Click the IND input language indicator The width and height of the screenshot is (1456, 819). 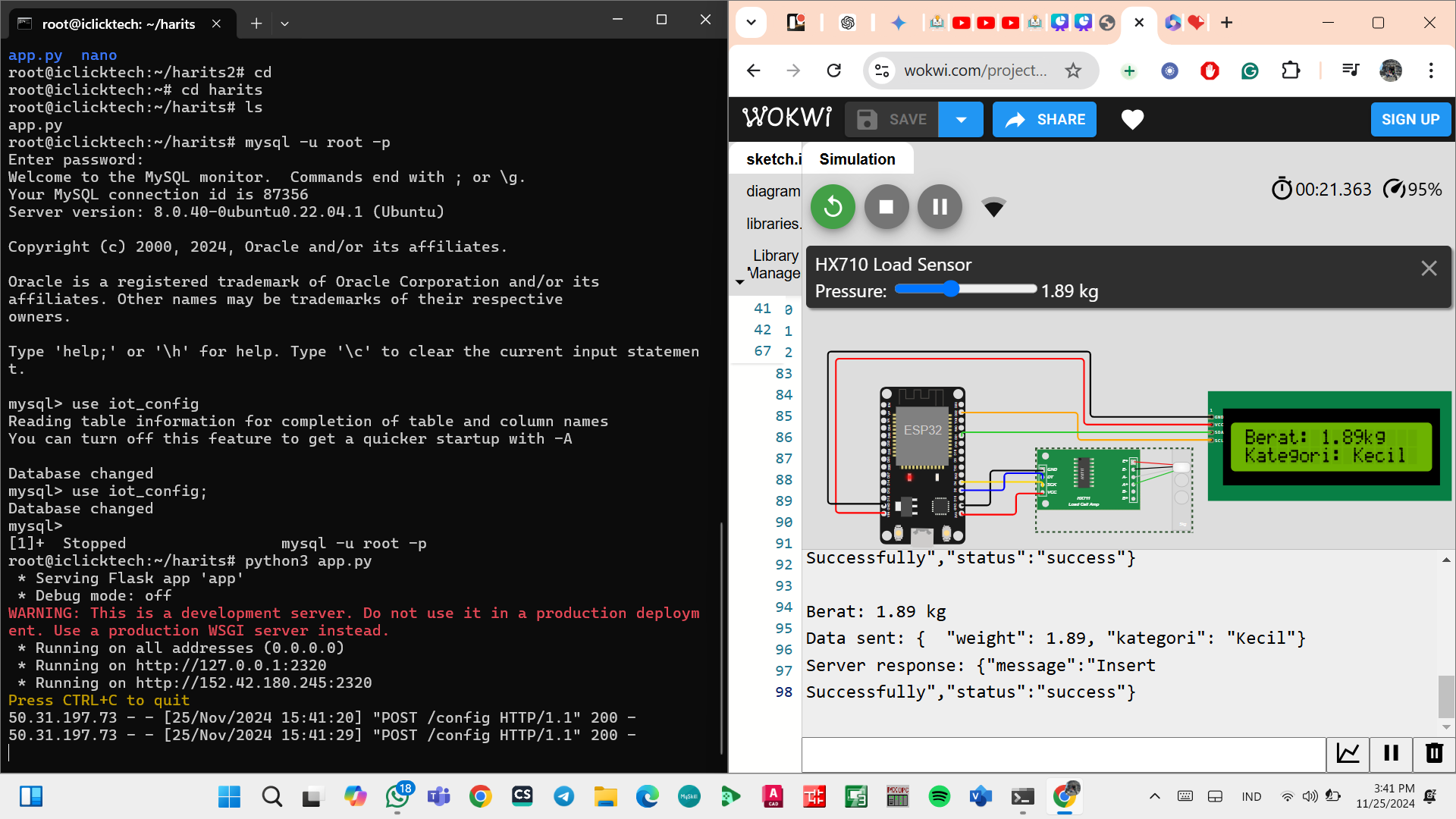tap(1251, 796)
